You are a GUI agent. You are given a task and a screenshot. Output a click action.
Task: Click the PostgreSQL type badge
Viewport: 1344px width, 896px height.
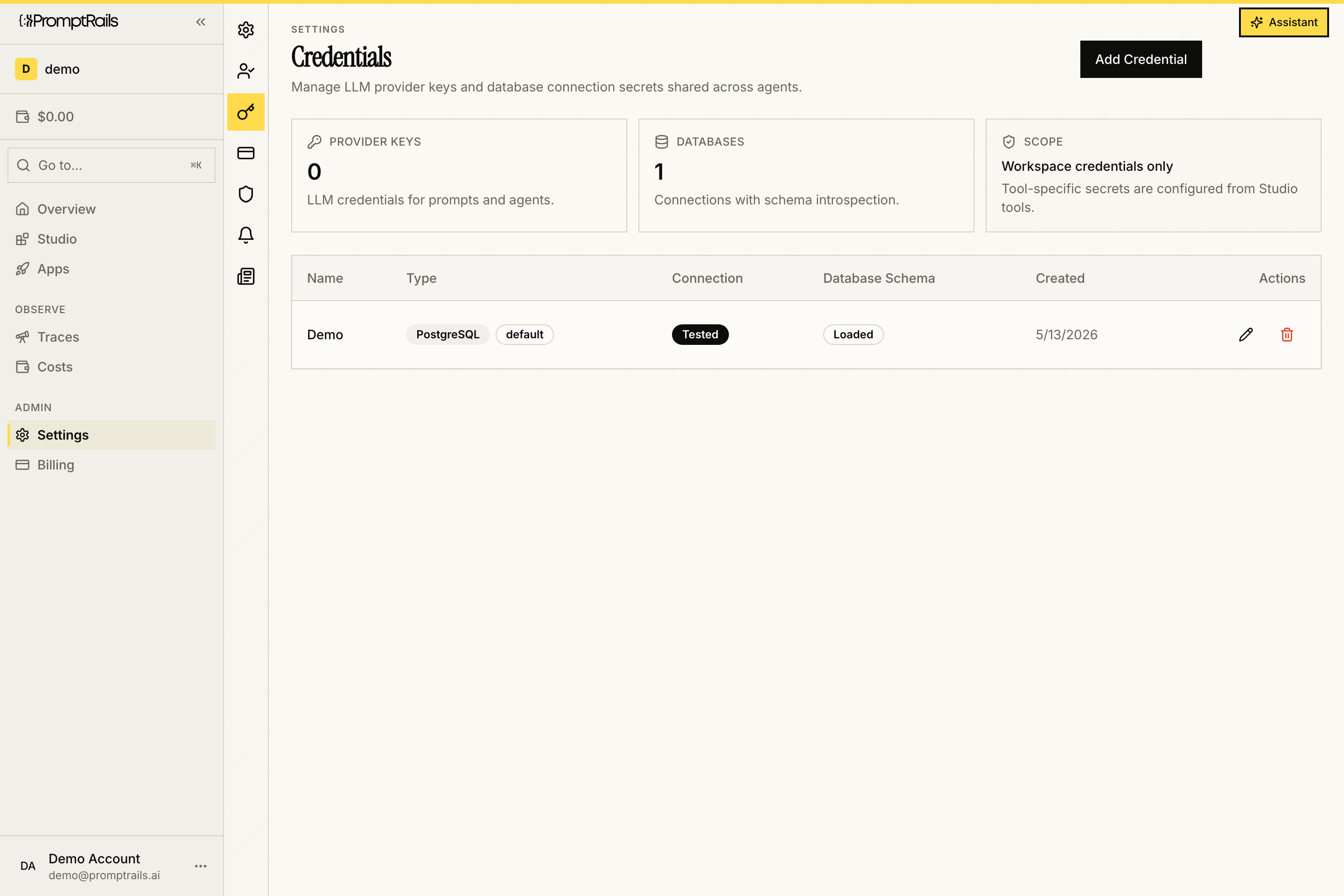click(448, 335)
